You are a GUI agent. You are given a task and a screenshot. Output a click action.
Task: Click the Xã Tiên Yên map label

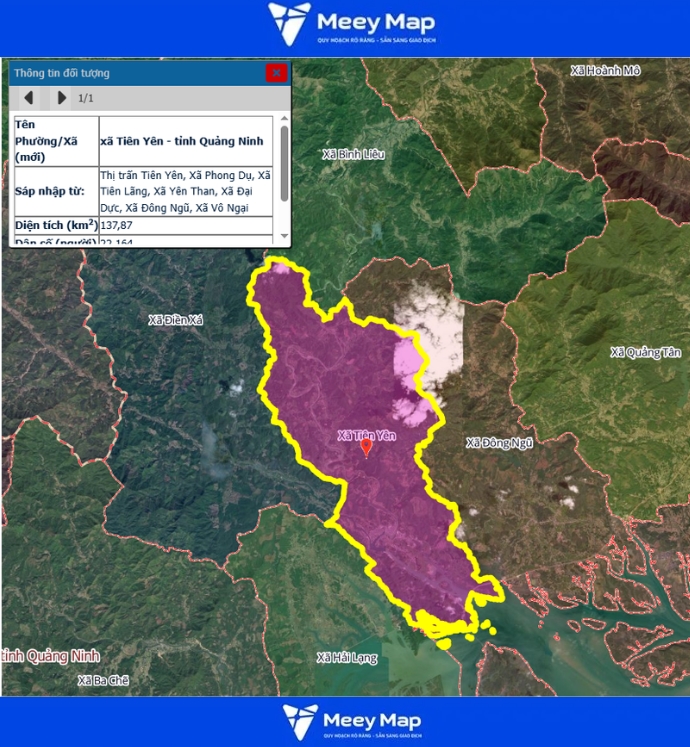pyautogui.click(x=366, y=435)
